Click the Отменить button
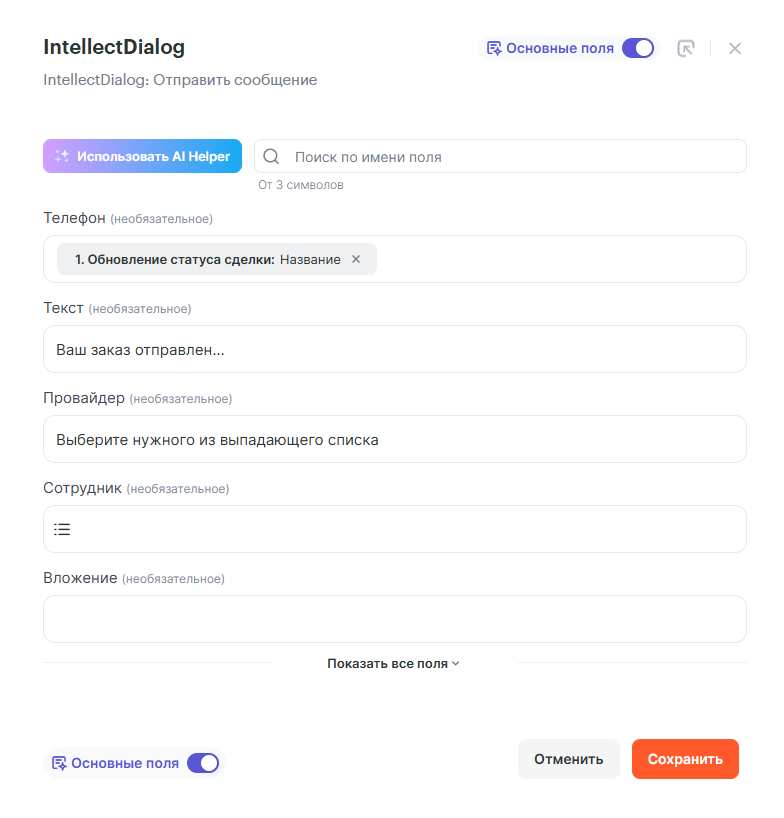784x818 pixels. click(x=568, y=759)
